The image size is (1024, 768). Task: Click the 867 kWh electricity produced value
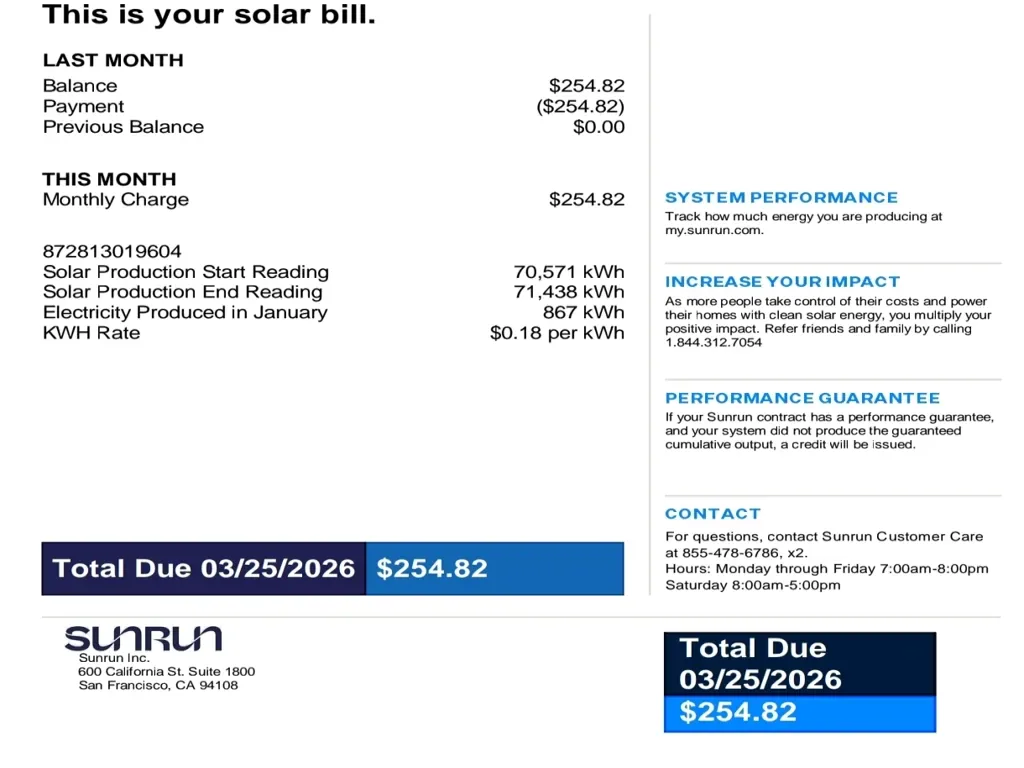click(583, 312)
